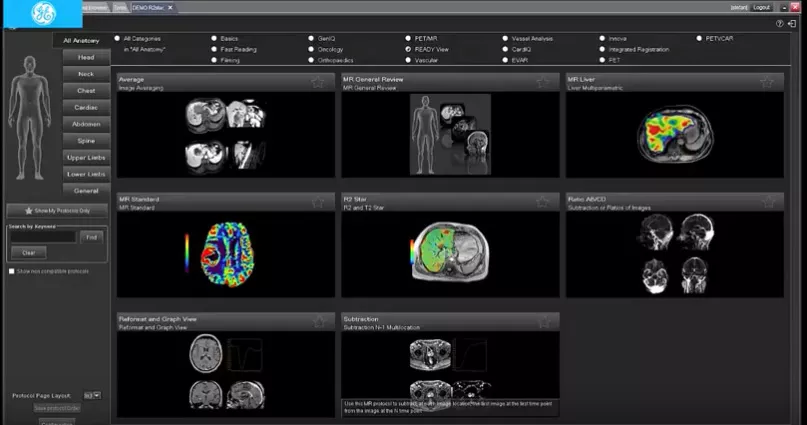Viewport: 807px width, 425px height.
Task: Click the exit door icon near help
Action: [792, 24]
